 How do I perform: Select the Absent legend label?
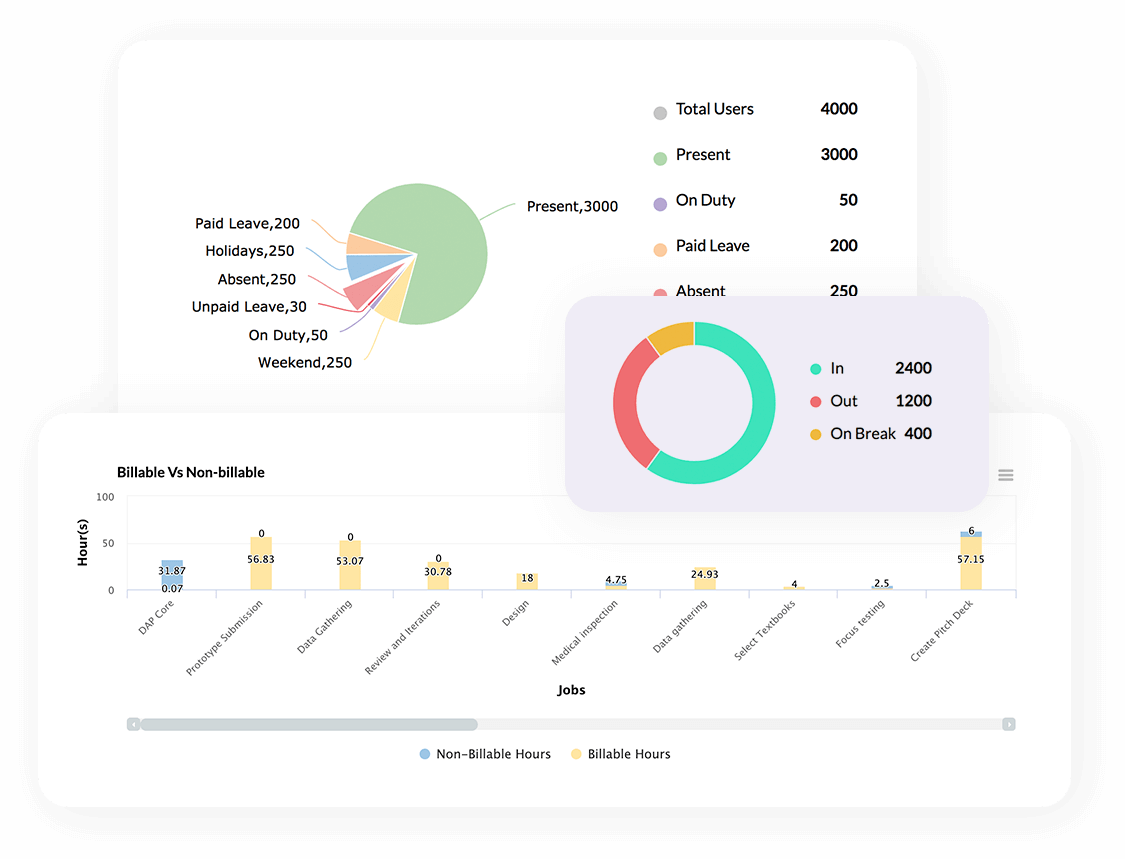[x=700, y=291]
